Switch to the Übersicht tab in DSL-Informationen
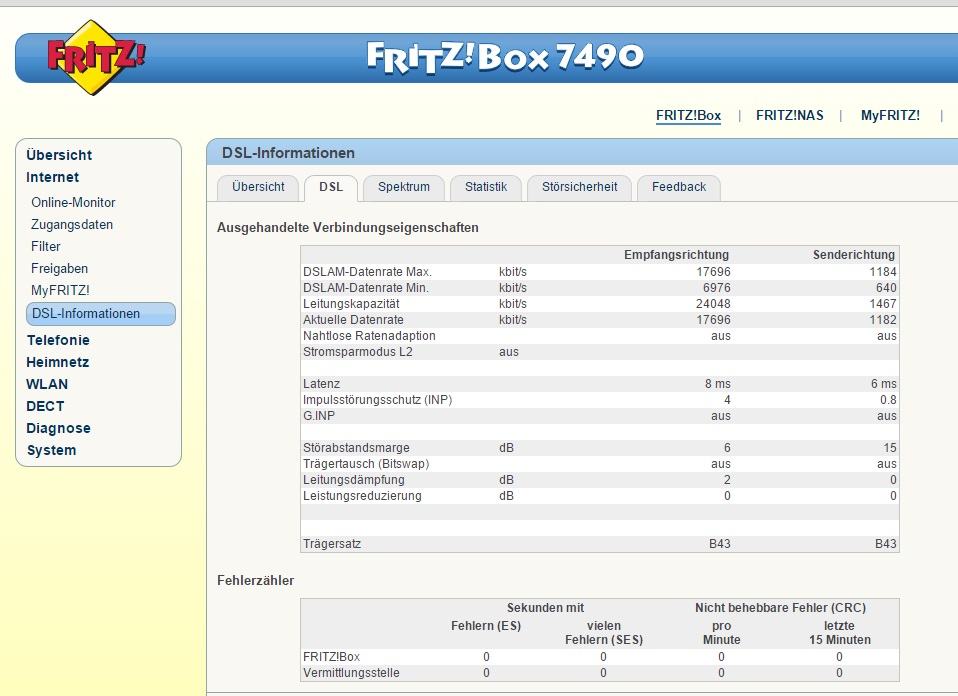 coord(258,188)
